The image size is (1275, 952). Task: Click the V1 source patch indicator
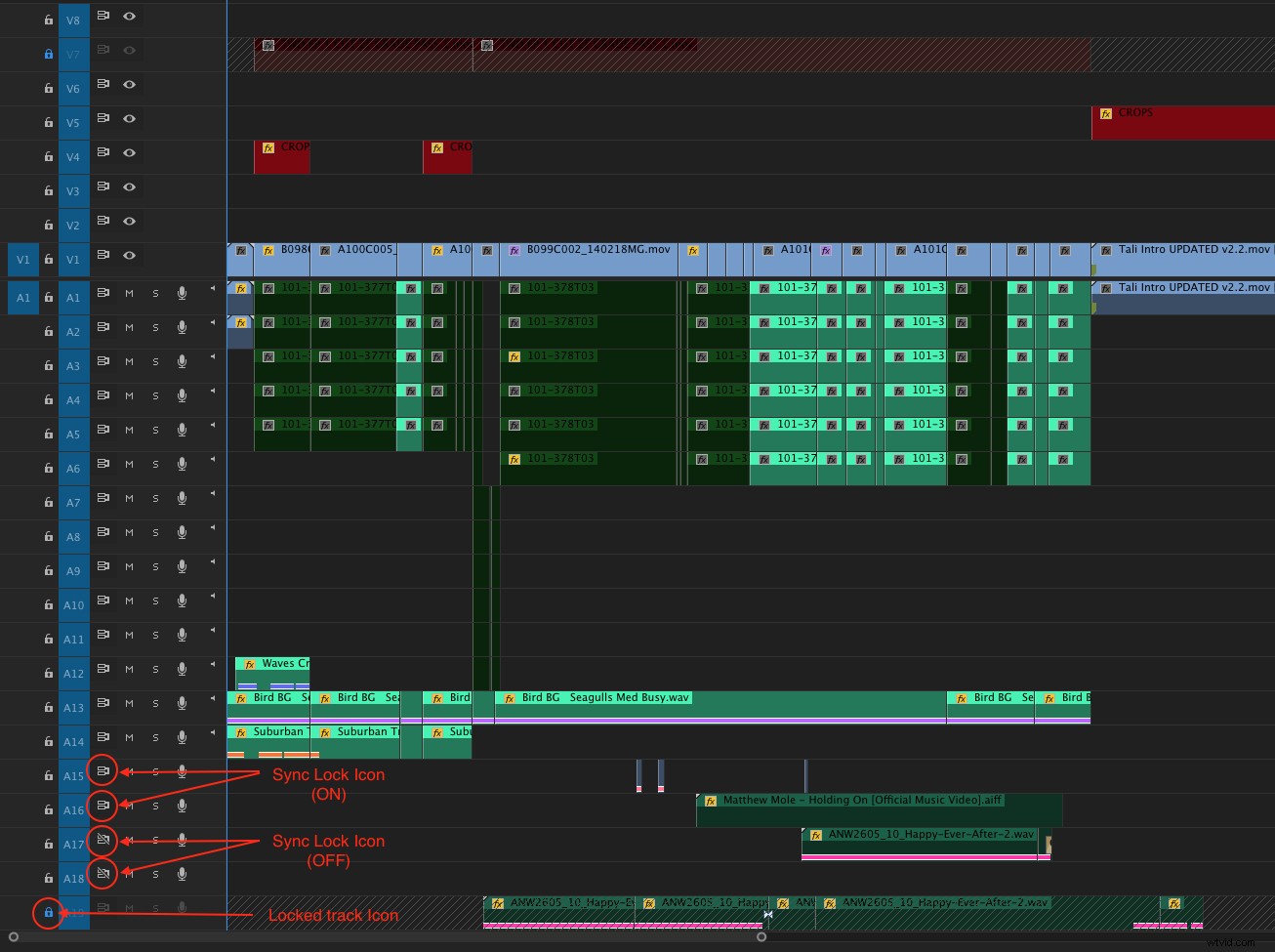22,259
